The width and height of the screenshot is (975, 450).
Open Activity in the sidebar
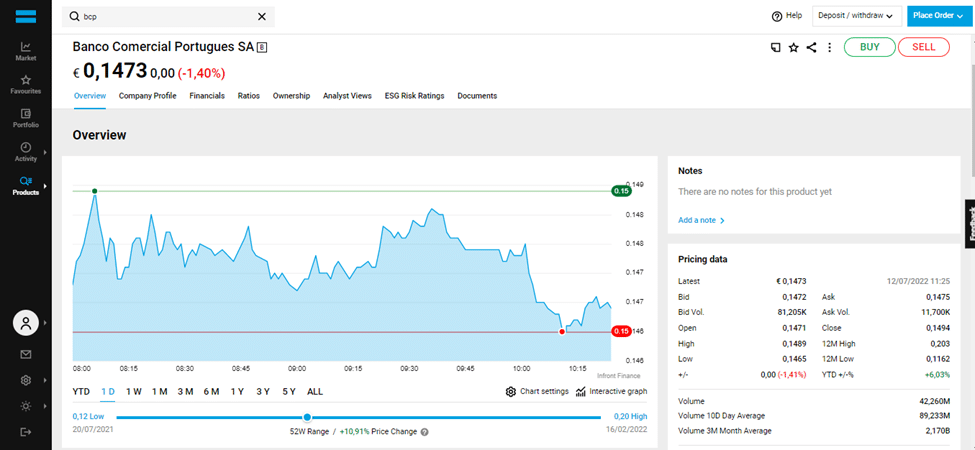pos(25,152)
